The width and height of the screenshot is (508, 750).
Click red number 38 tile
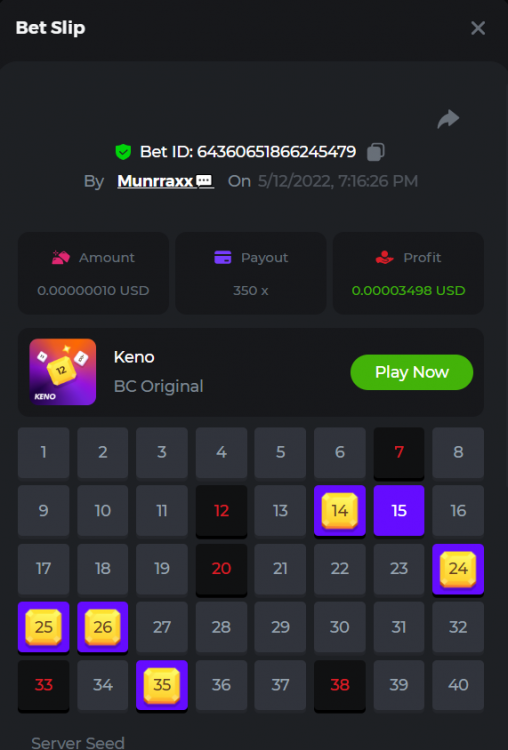click(340, 685)
